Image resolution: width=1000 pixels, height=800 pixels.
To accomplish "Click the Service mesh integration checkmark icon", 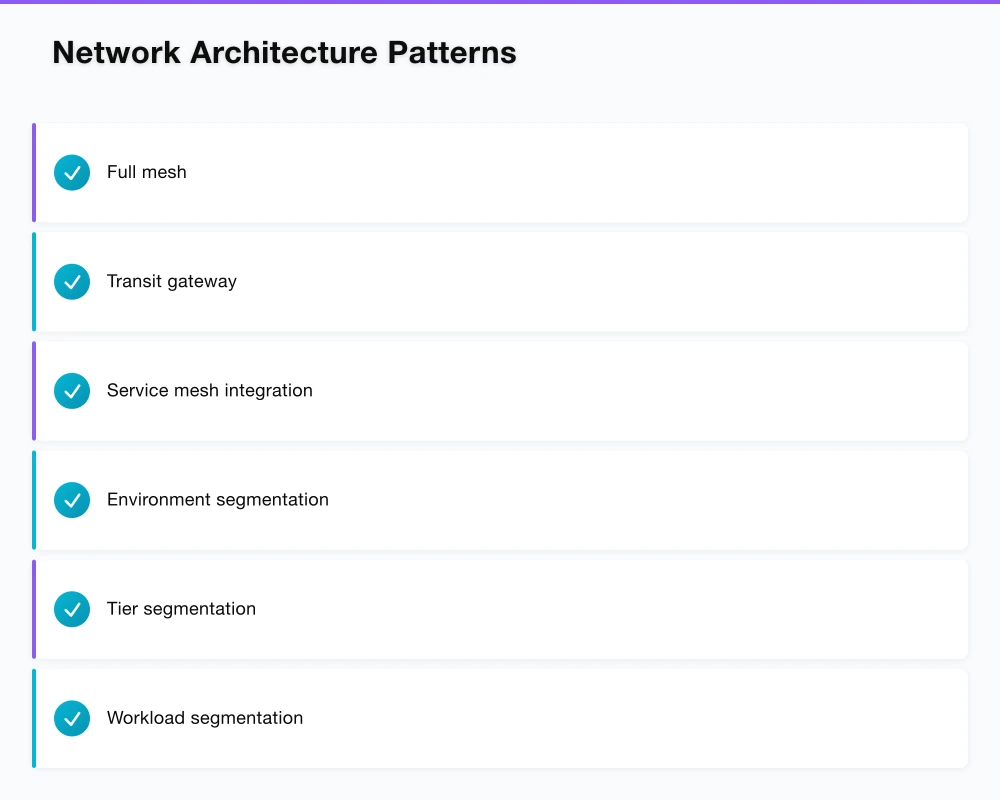I will coord(71,390).
